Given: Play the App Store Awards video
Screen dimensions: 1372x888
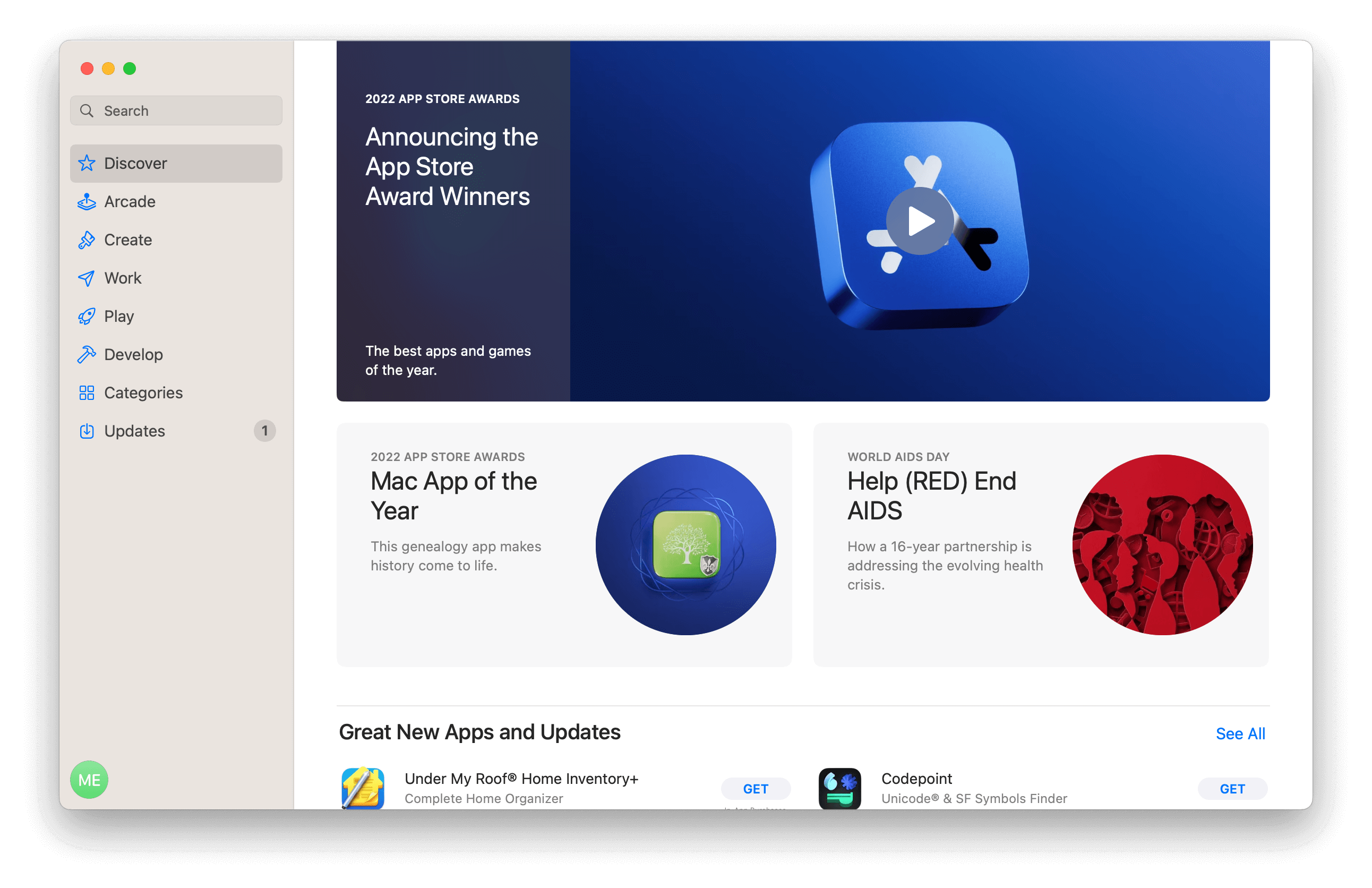Looking at the screenshot, I should (x=920, y=220).
